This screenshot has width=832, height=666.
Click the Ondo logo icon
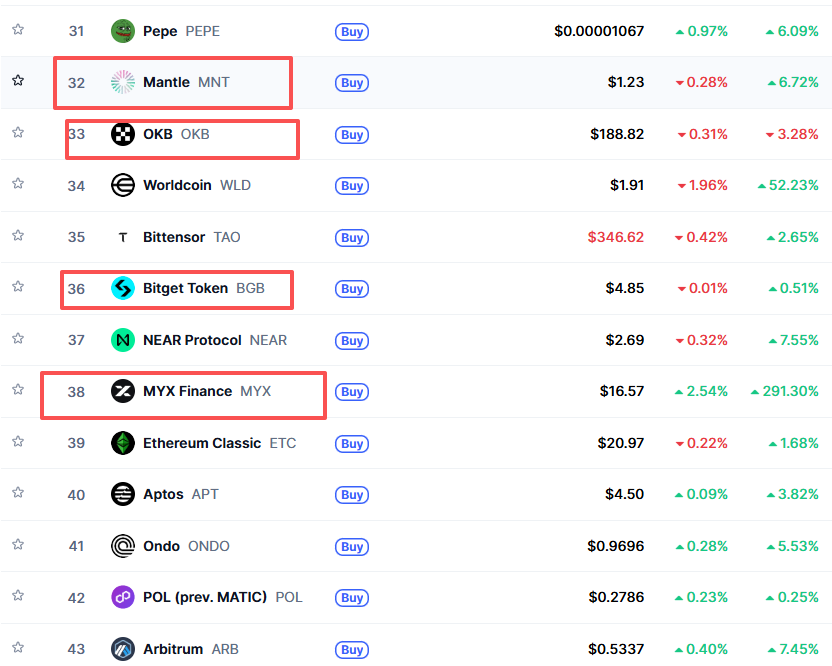pos(123,546)
